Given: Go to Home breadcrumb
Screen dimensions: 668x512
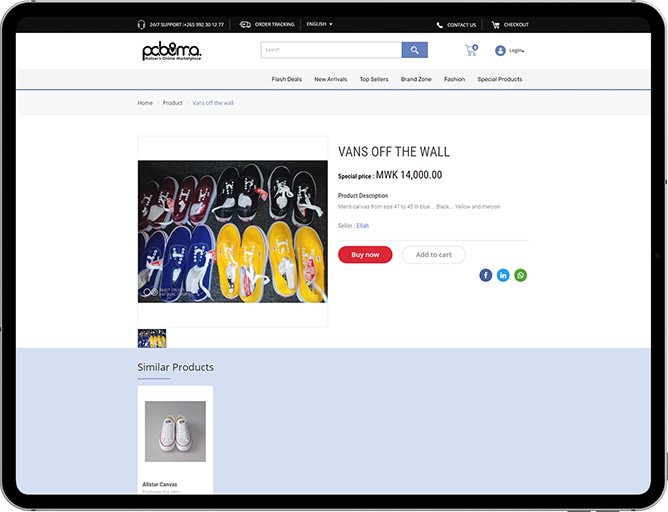Looking at the screenshot, I should pos(145,103).
